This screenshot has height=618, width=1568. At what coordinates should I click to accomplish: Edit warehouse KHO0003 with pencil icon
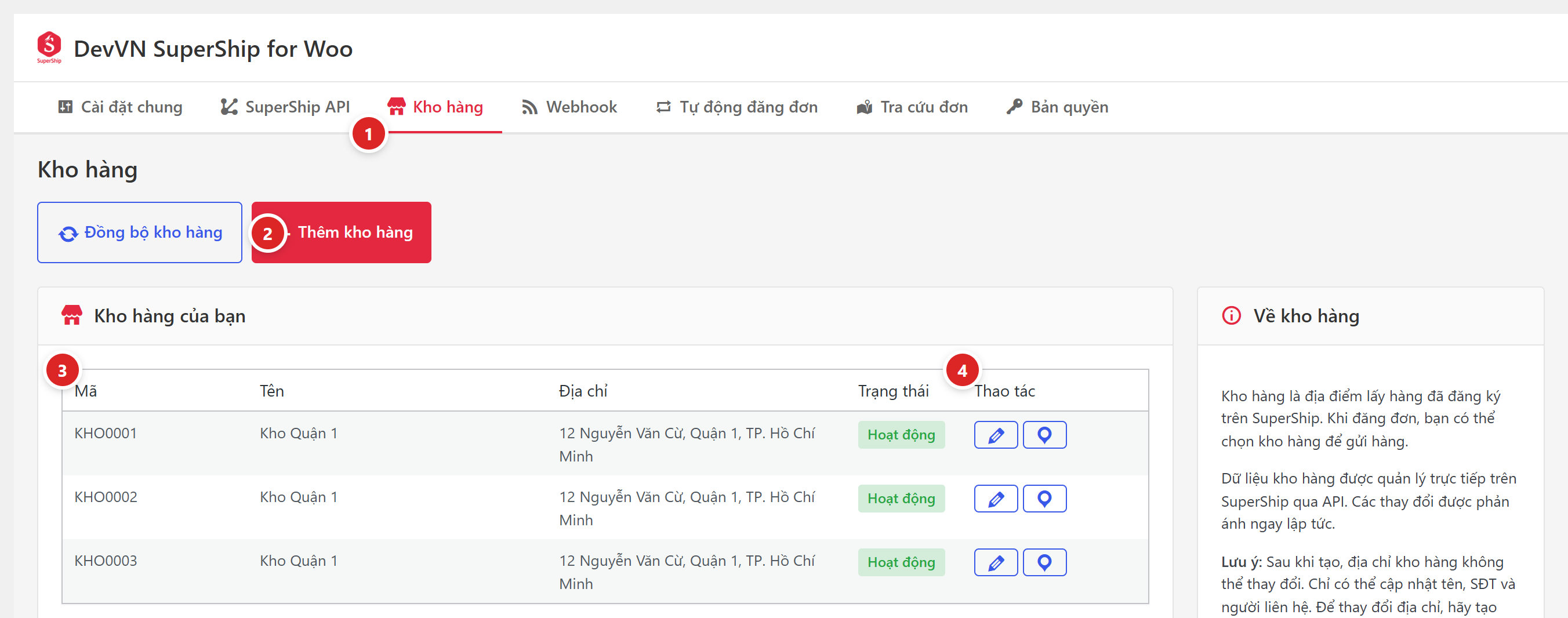[x=996, y=563]
